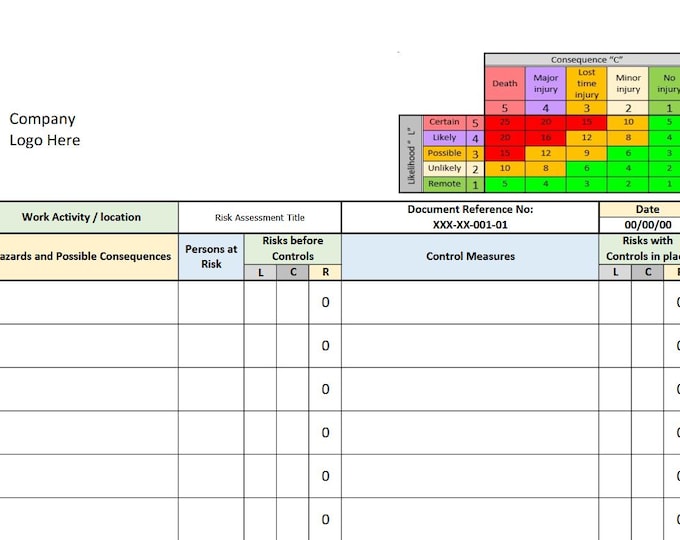Click the 12 cell in the Possible row
Viewport: 680px width, 540px height.
[x=546, y=153]
